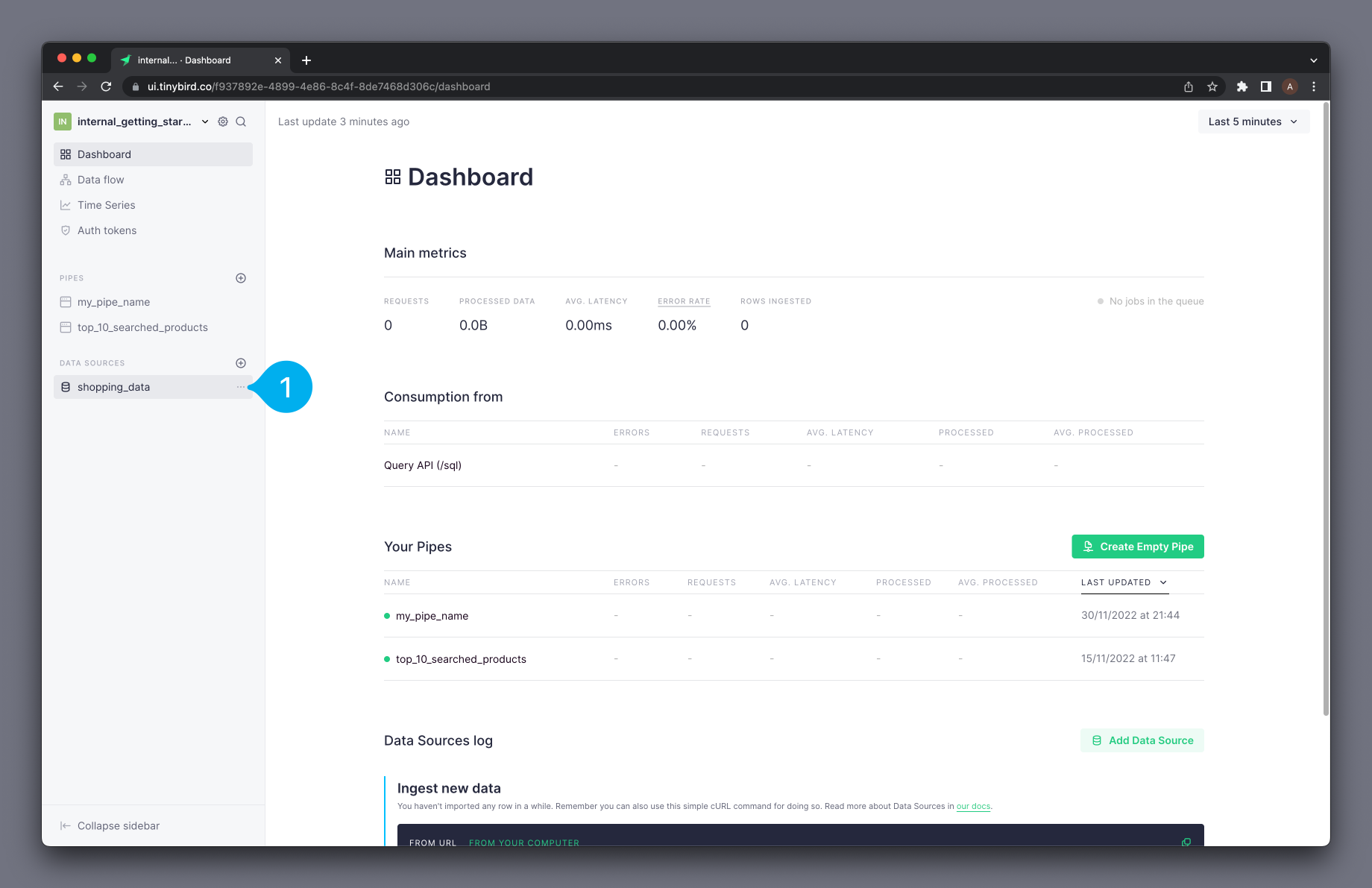Image resolution: width=1372 pixels, height=888 pixels.
Task: Click the Last update 3 minutes ago text
Action: (344, 122)
